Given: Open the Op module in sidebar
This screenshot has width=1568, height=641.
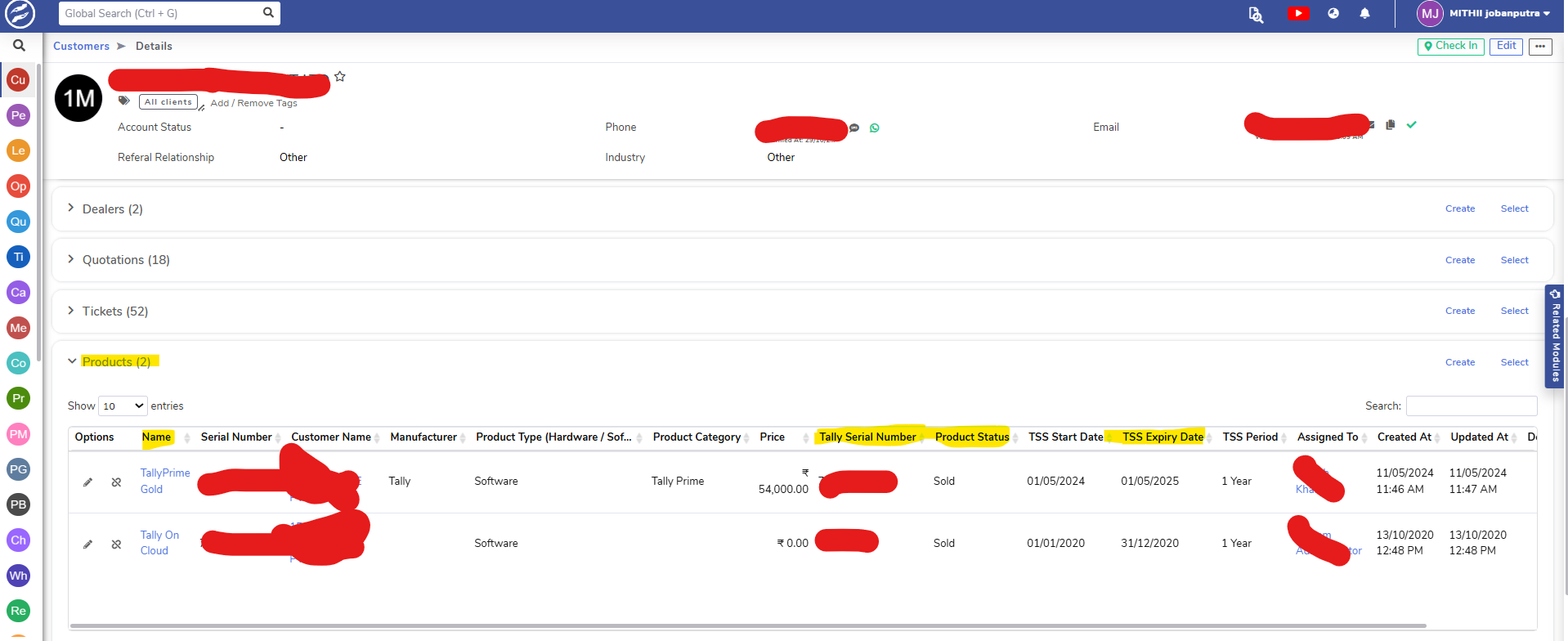Looking at the screenshot, I should pyautogui.click(x=18, y=186).
